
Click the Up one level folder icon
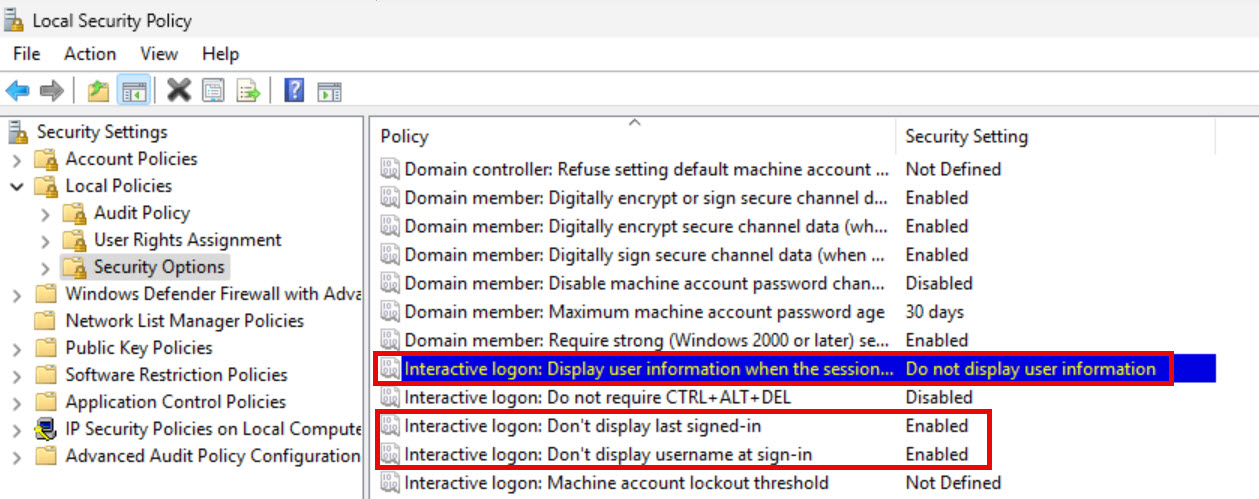click(x=98, y=91)
